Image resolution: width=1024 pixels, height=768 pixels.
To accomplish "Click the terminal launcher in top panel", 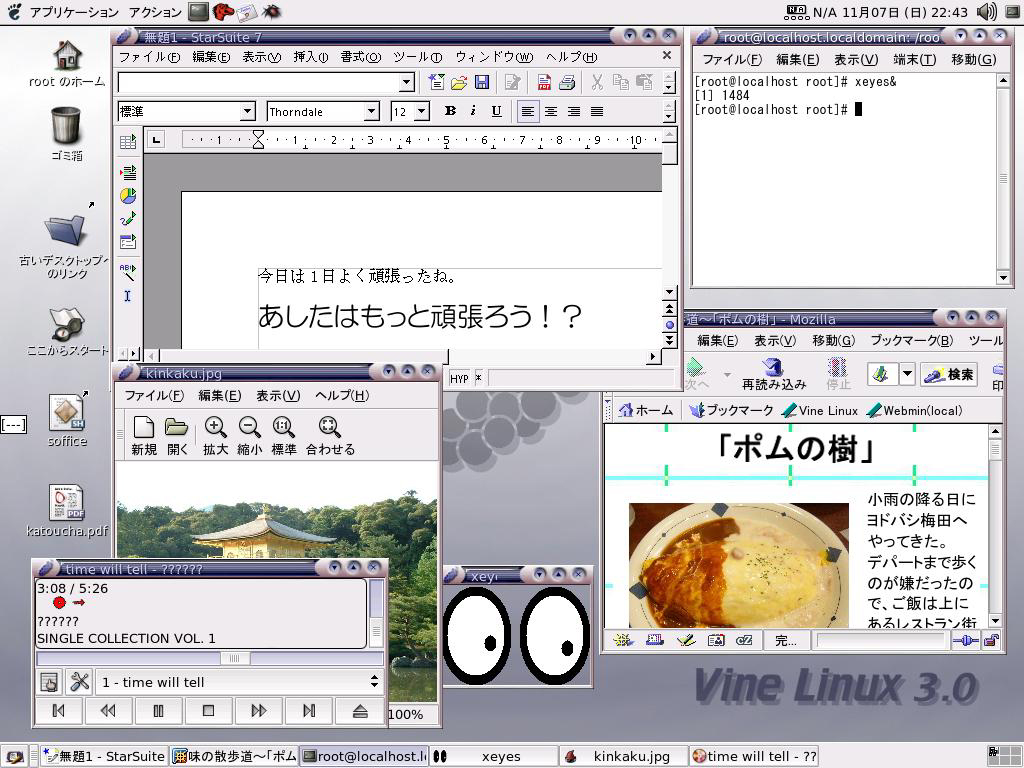I will (198, 11).
